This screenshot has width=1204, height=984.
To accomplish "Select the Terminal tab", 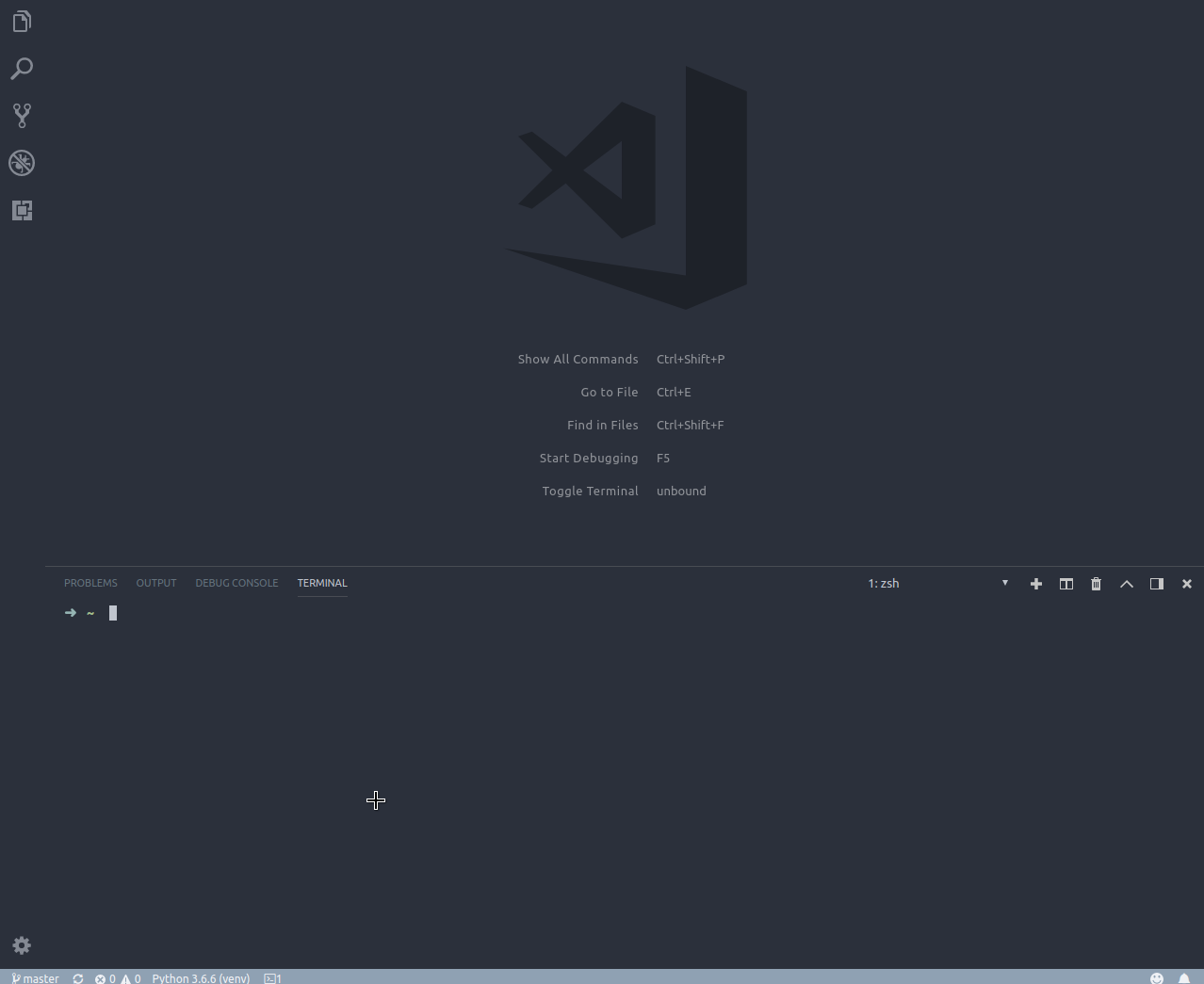I will pos(322,583).
